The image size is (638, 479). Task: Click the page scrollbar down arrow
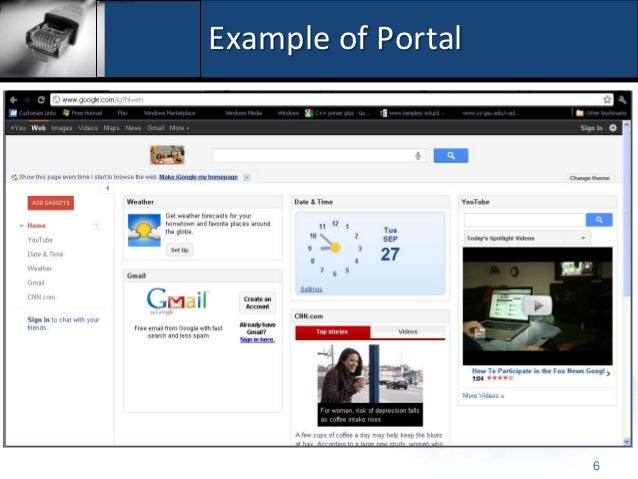[627, 442]
